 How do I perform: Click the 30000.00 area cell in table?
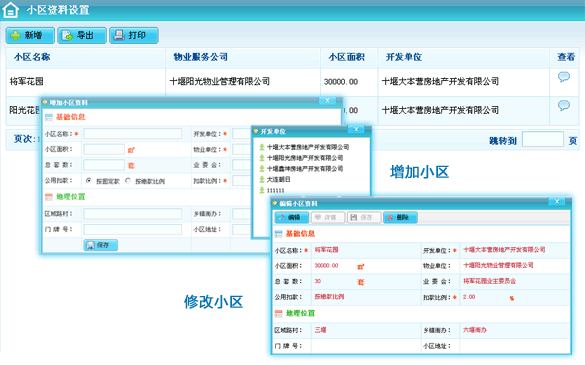[x=341, y=82]
